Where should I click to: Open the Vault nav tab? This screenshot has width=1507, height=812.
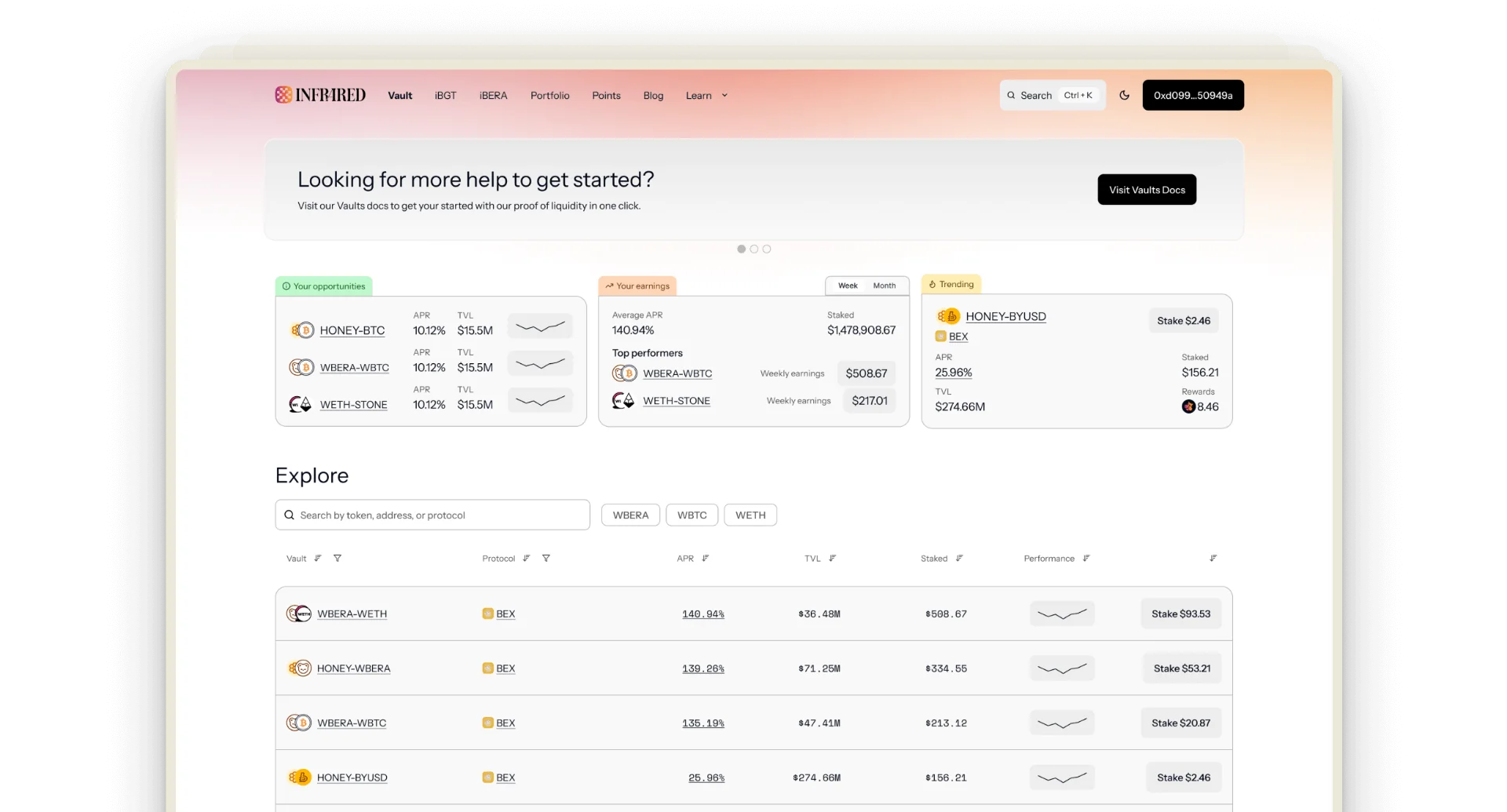pyautogui.click(x=400, y=96)
